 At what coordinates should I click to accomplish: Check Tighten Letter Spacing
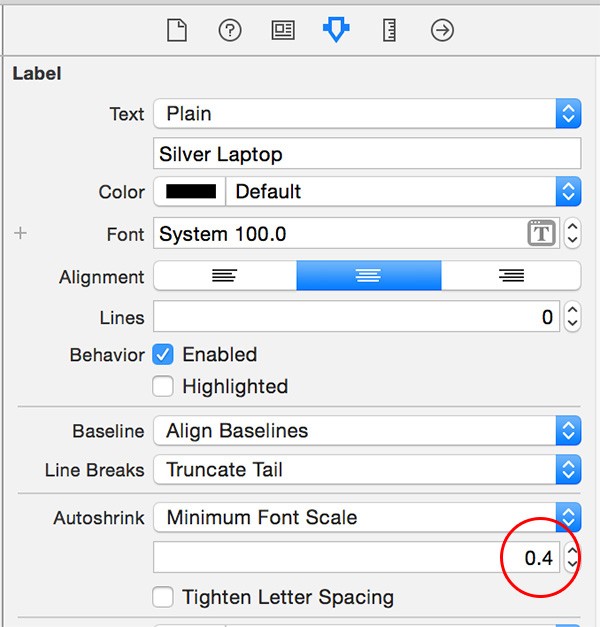[163, 597]
